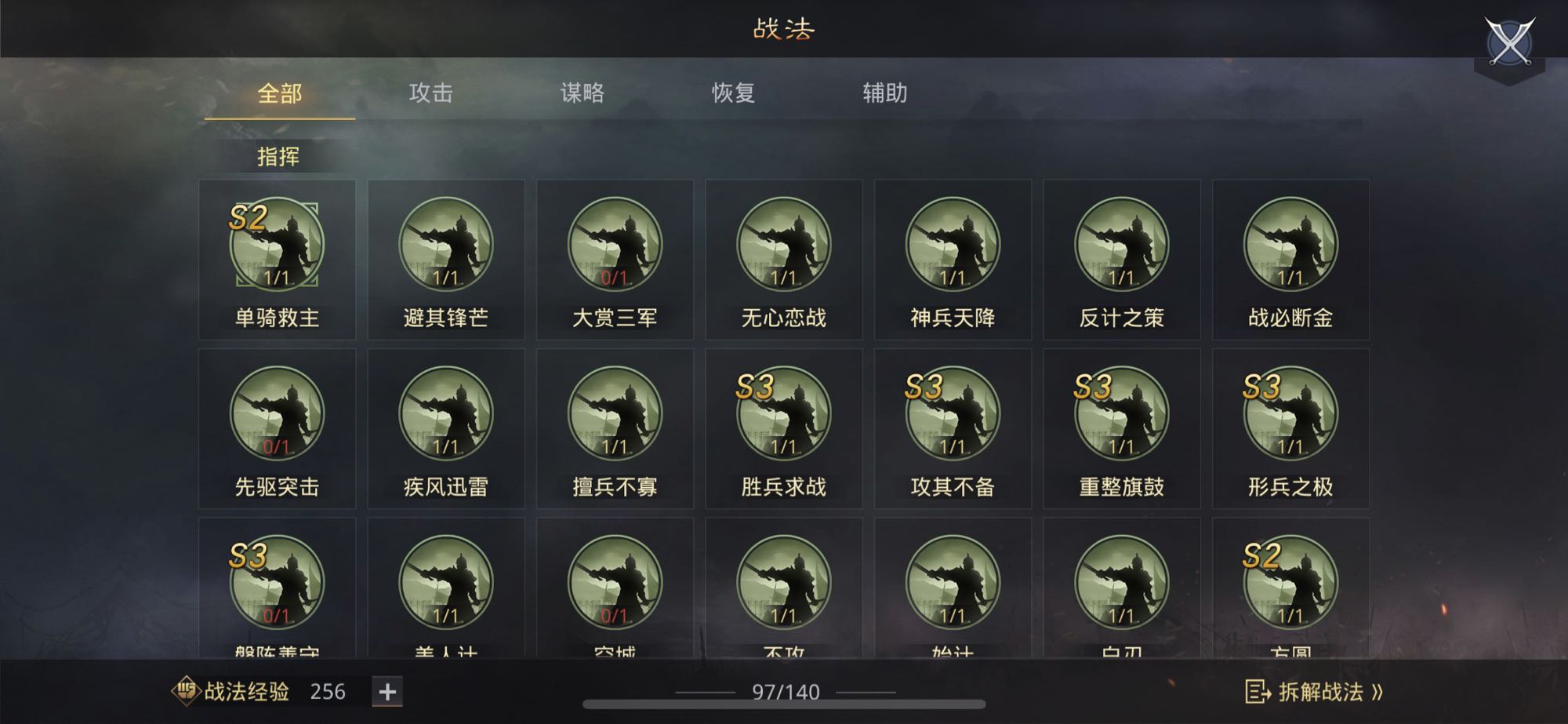Tap the 重整旗鼓 S3 tactic

click(x=1122, y=413)
